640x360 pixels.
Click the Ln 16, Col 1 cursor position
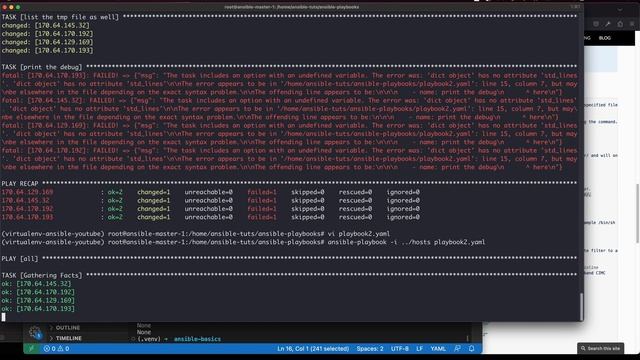coord(313,349)
